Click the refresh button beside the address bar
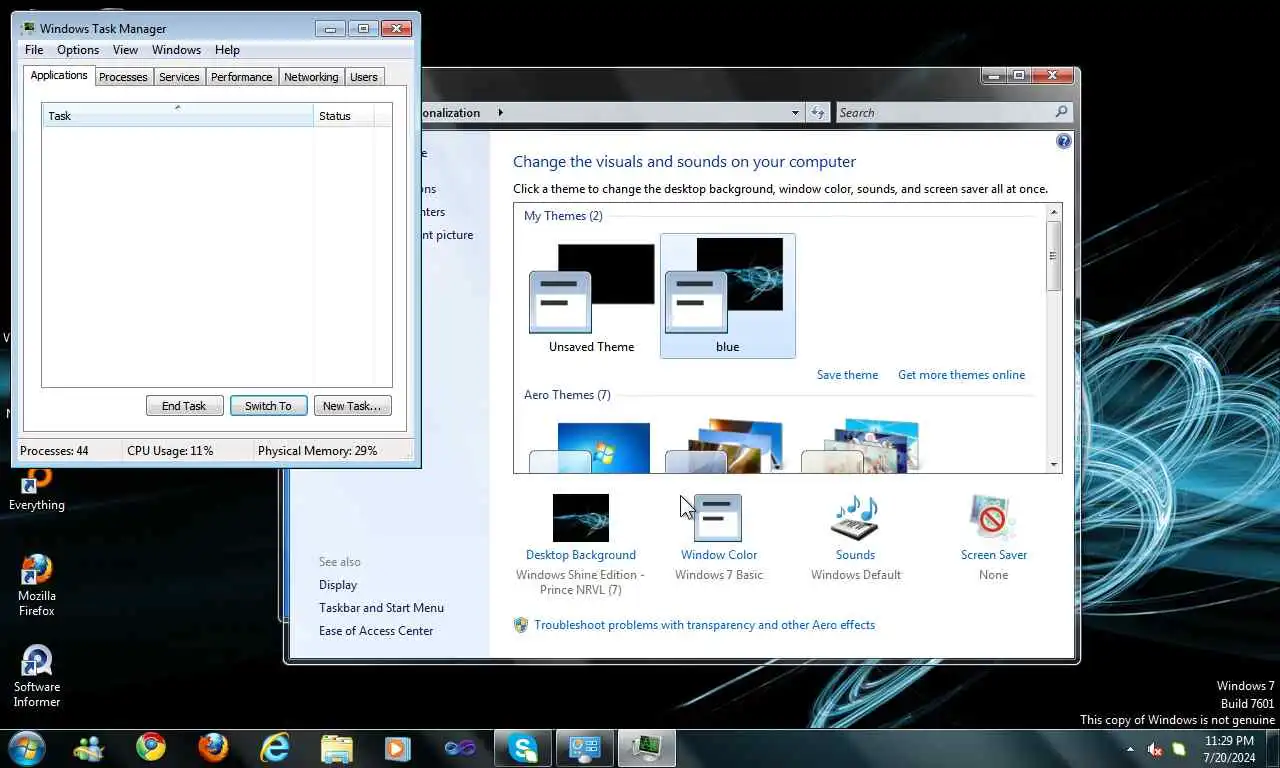1280x768 pixels. pos(819,113)
